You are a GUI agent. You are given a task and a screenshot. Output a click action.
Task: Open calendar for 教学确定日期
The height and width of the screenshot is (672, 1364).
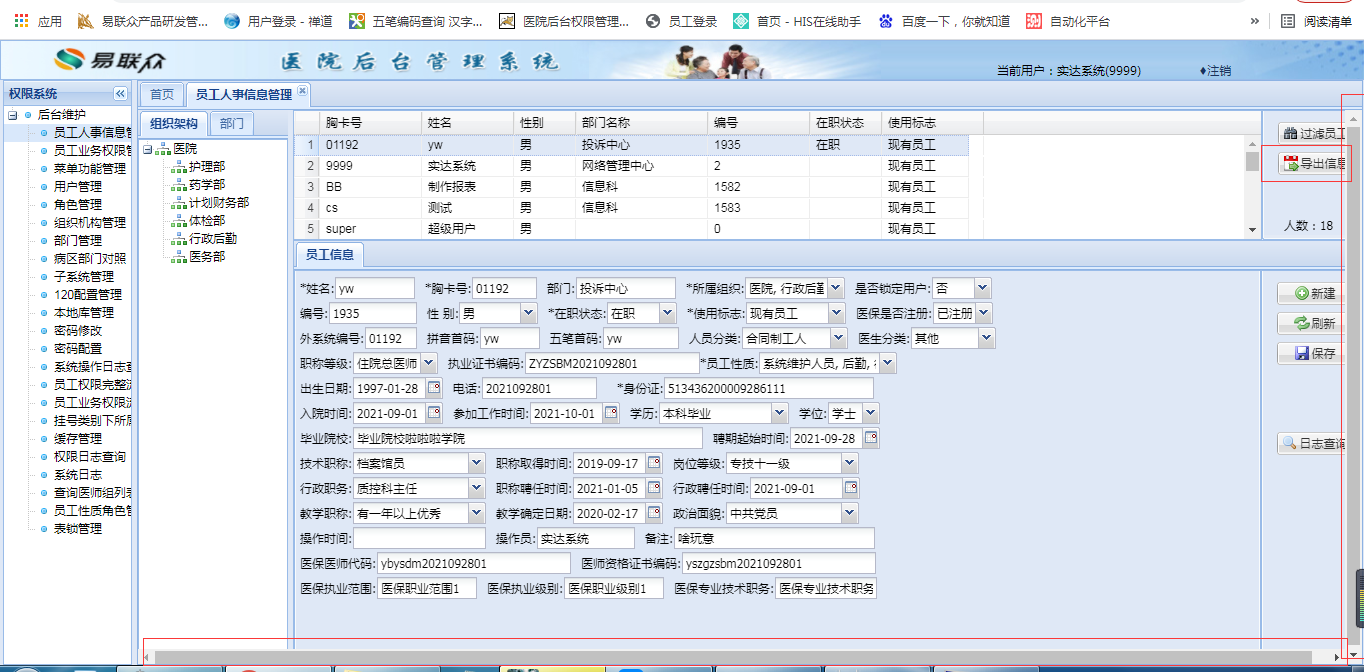[654, 513]
